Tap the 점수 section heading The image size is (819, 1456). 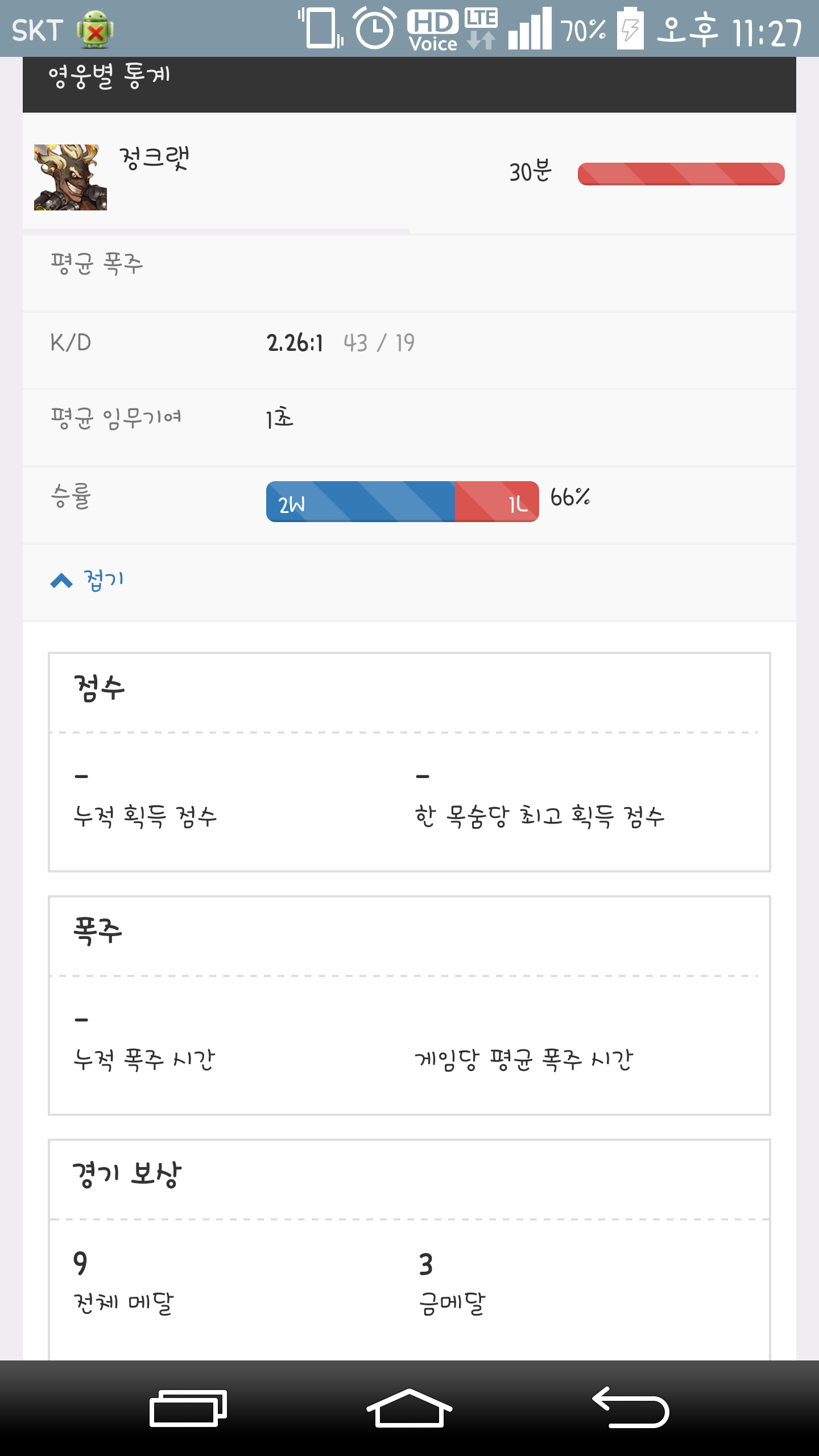tap(100, 688)
